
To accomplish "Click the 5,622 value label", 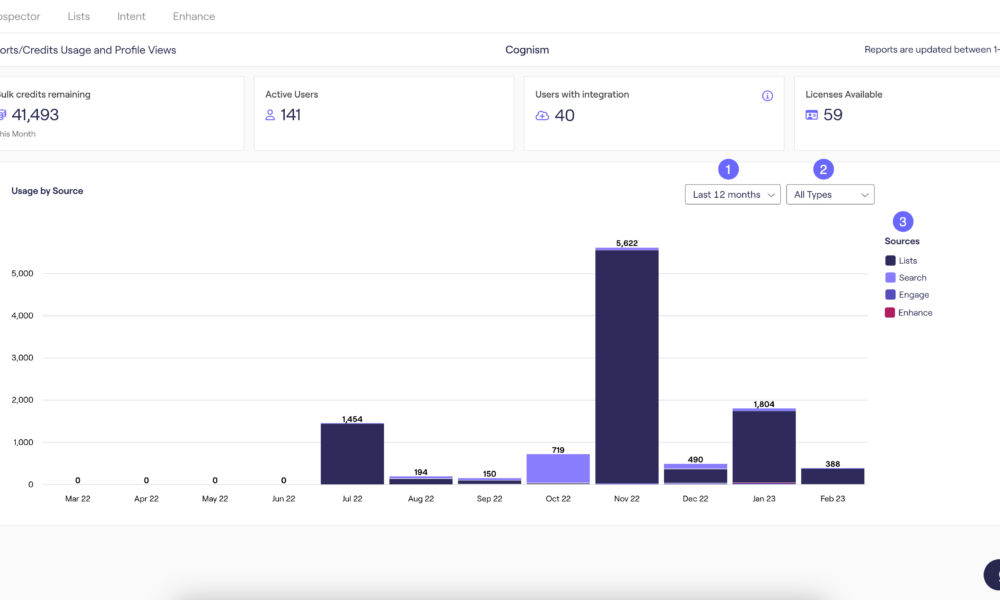I will [x=627, y=243].
